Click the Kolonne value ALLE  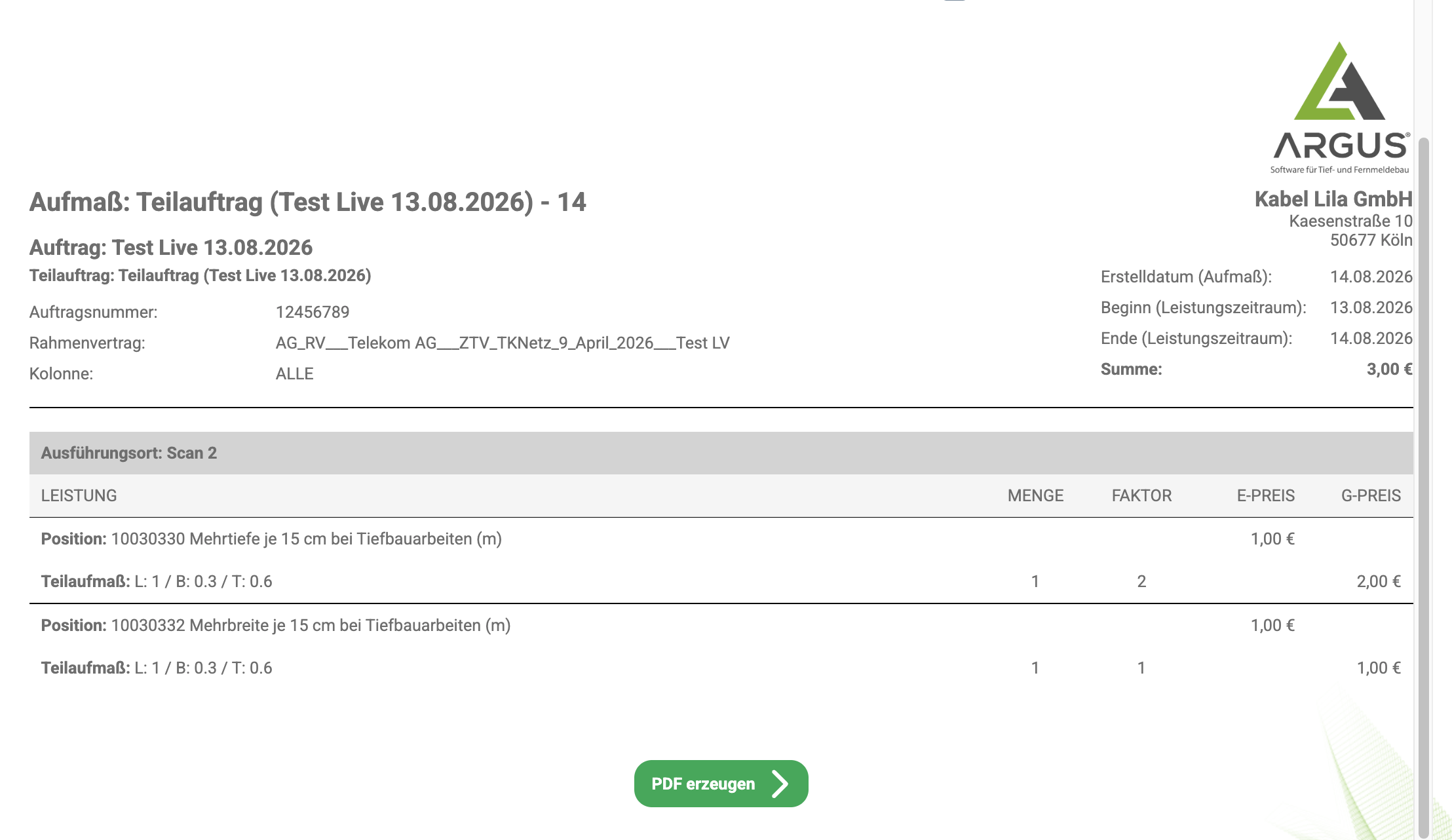(294, 373)
